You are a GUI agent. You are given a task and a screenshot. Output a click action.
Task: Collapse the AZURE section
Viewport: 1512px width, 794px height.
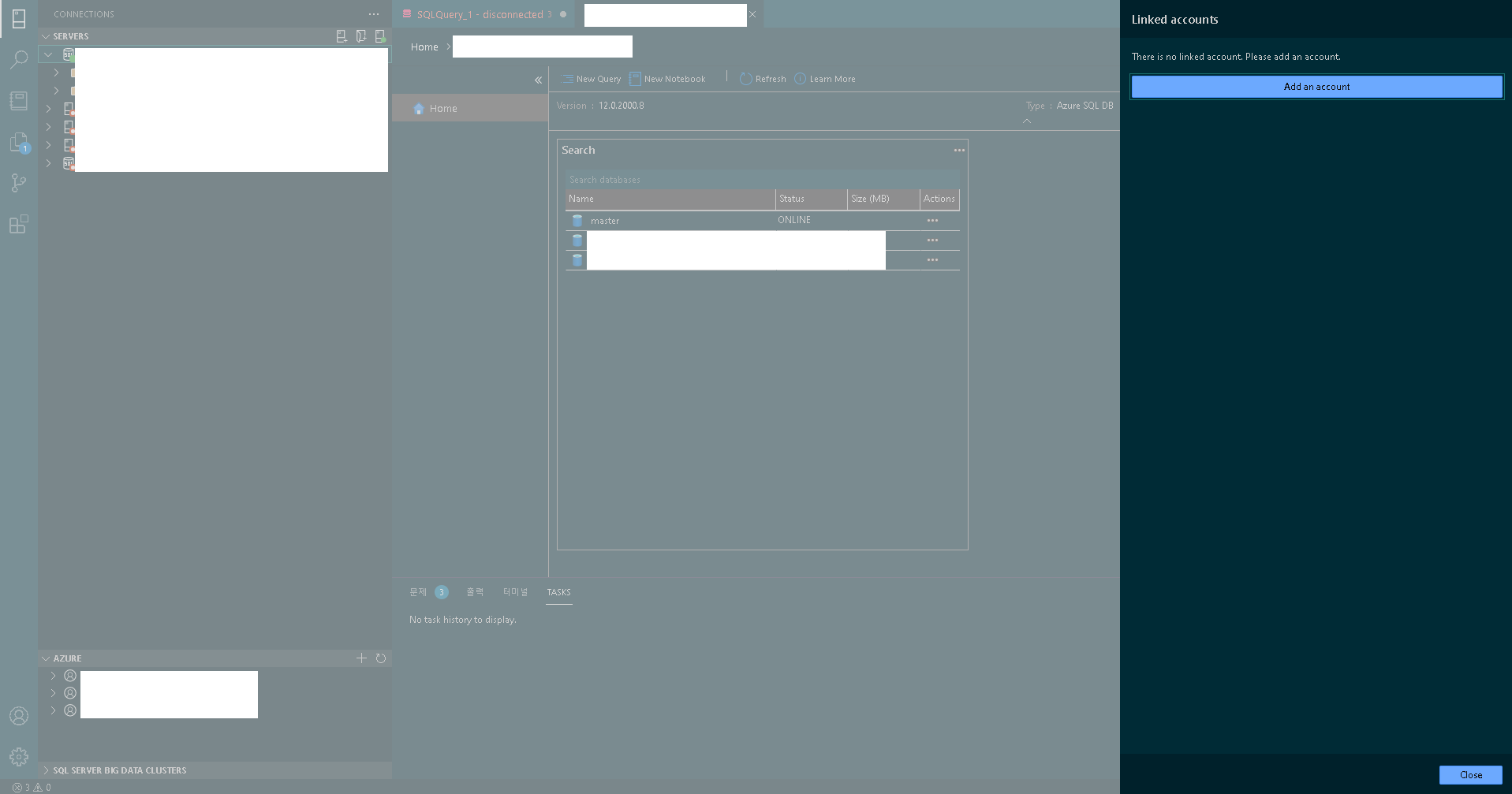46,658
